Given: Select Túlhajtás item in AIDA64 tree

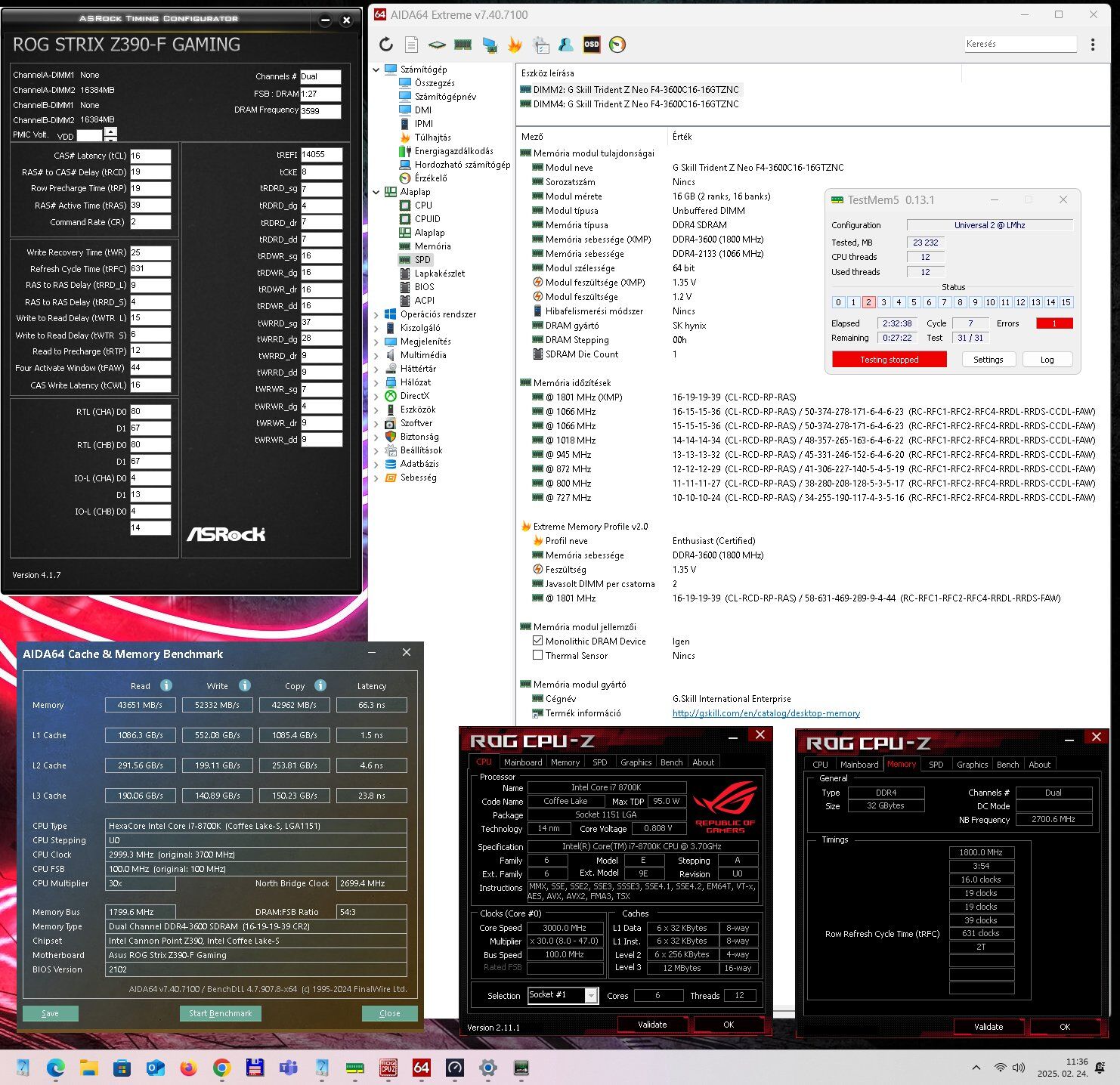Looking at the screenshot, I should coord(432,138).
